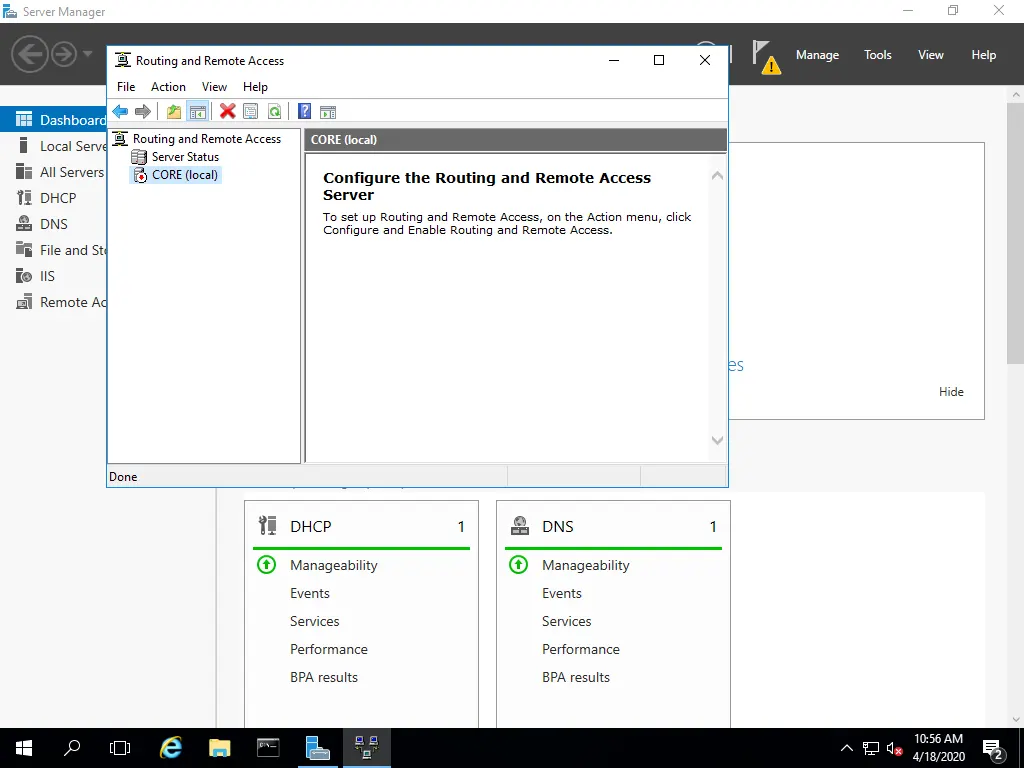Select the DHCP icon in the Server Manager sidebar
The image size is (1024, 768).
(x=24, y=198)
